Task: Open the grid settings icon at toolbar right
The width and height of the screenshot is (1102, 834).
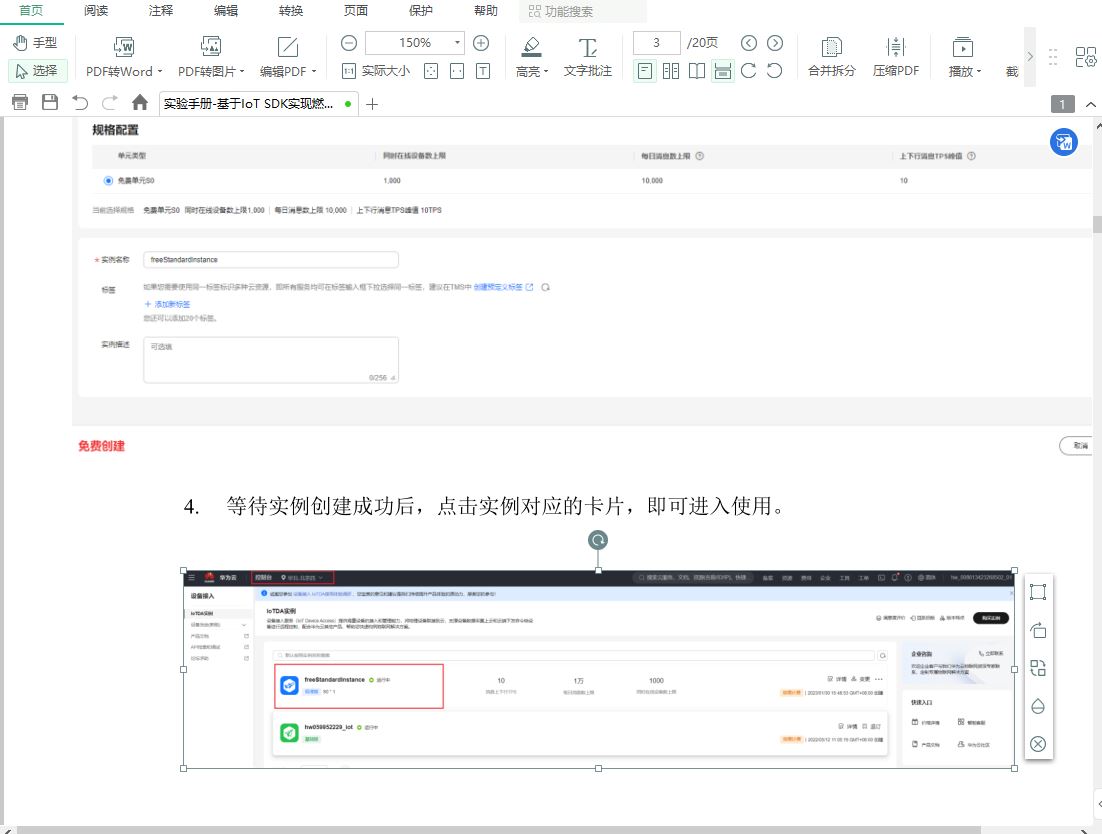Action: pos(1085,57)
